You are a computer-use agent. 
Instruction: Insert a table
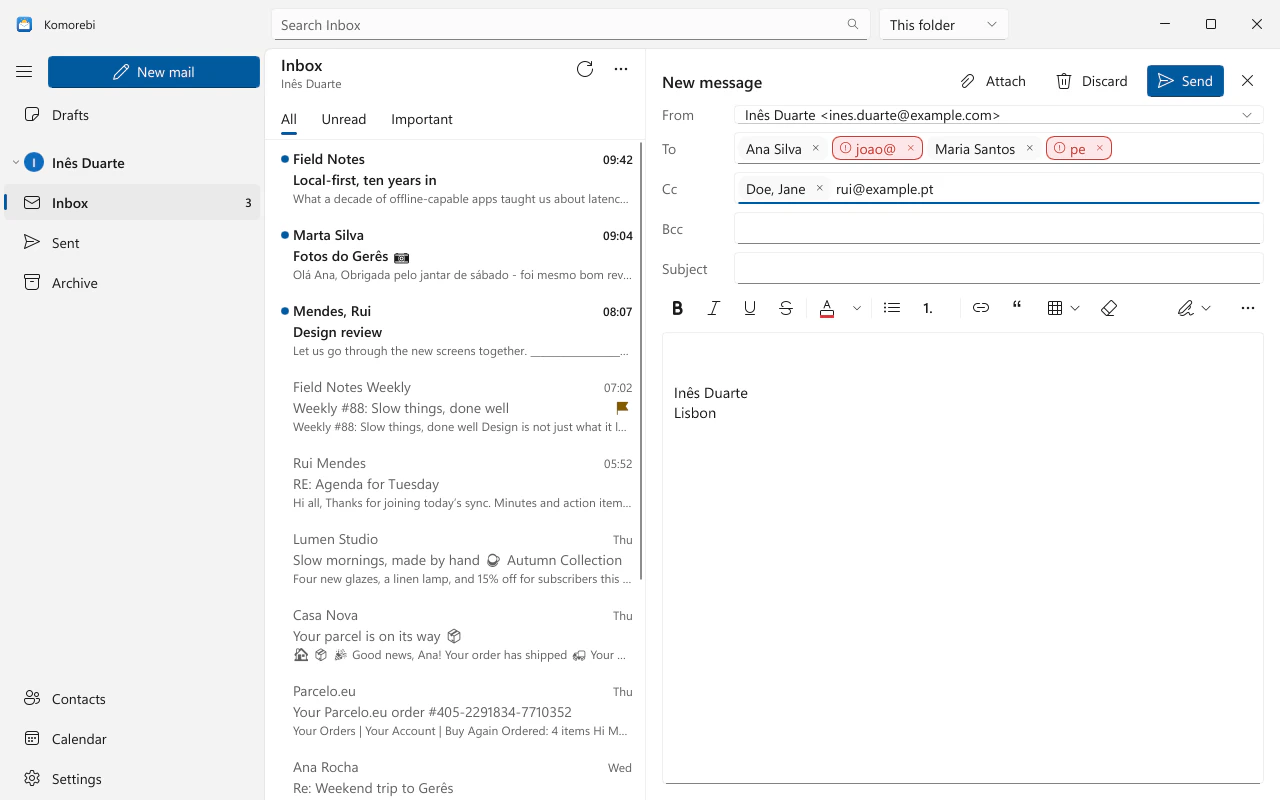(1055, 308)
